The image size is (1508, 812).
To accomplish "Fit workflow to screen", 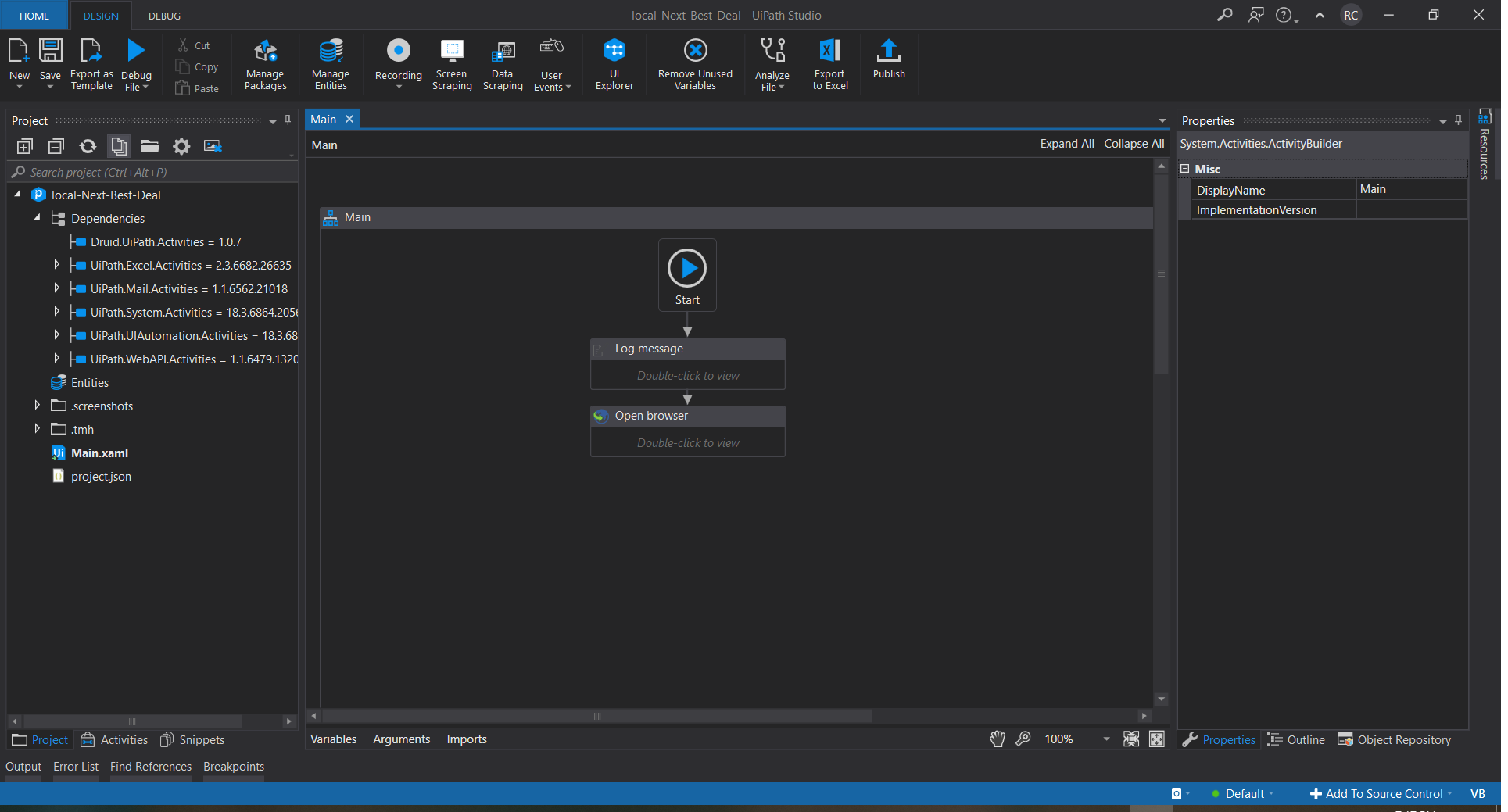I will [1131, 739].
